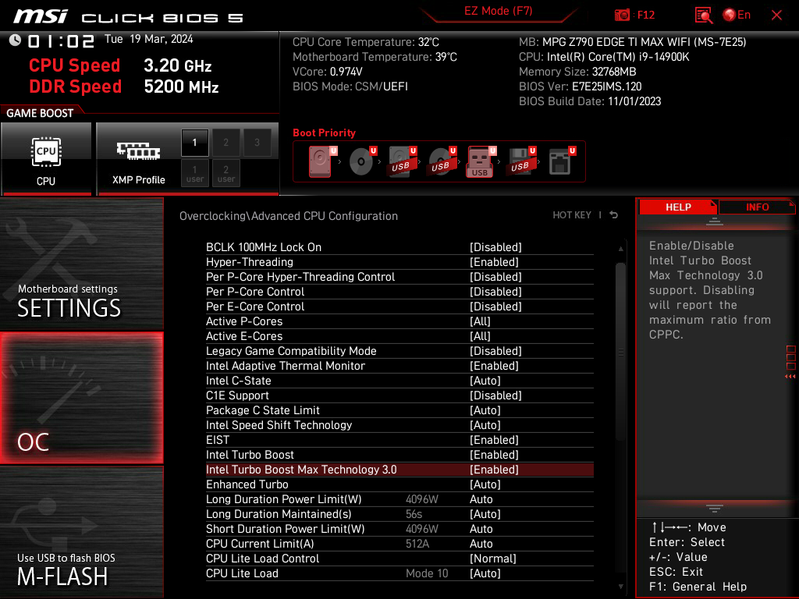Click the scroll up arrow of settings list

pos(621,249)
